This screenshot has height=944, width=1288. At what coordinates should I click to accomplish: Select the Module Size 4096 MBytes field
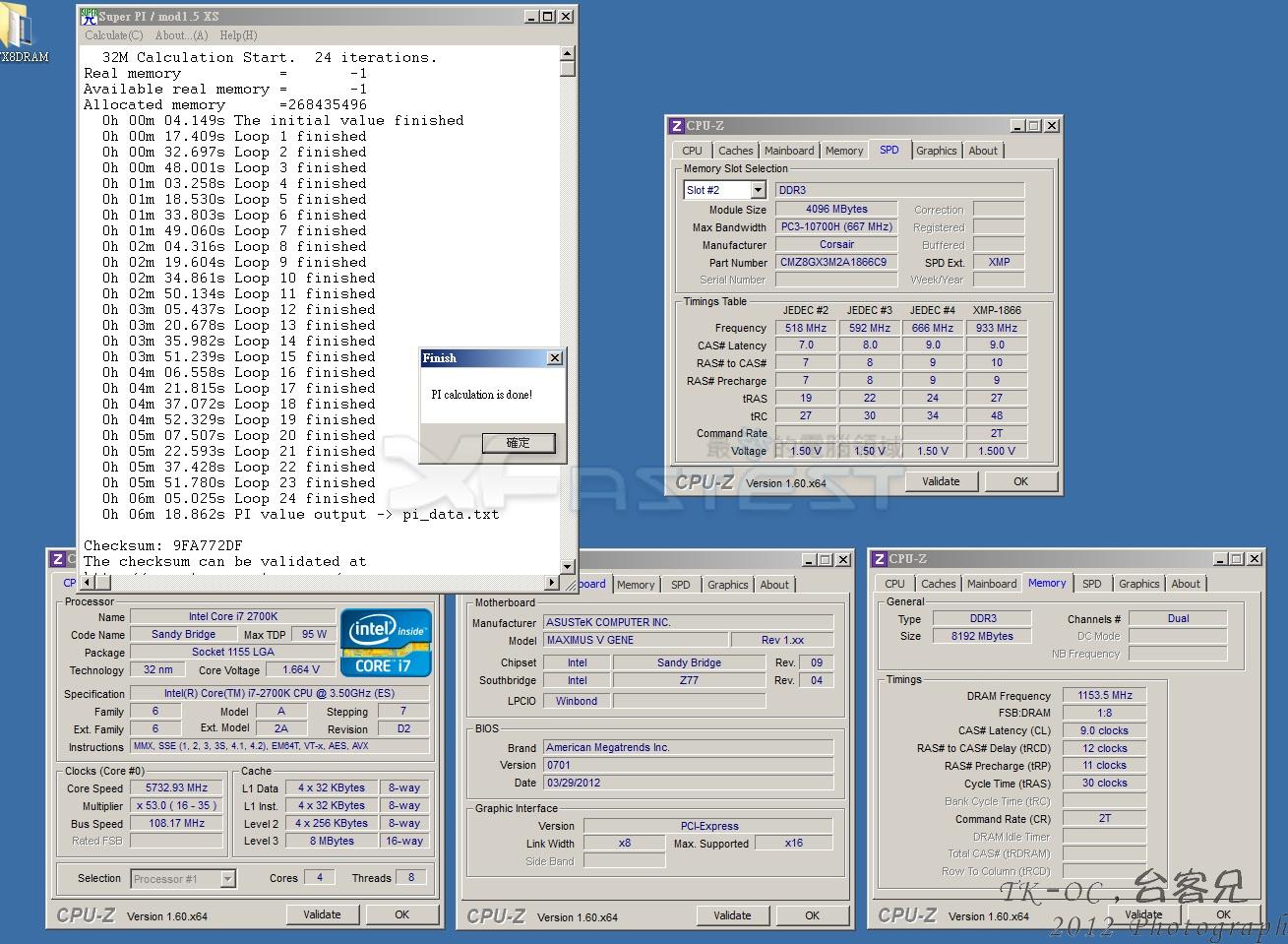pos(836,209)
